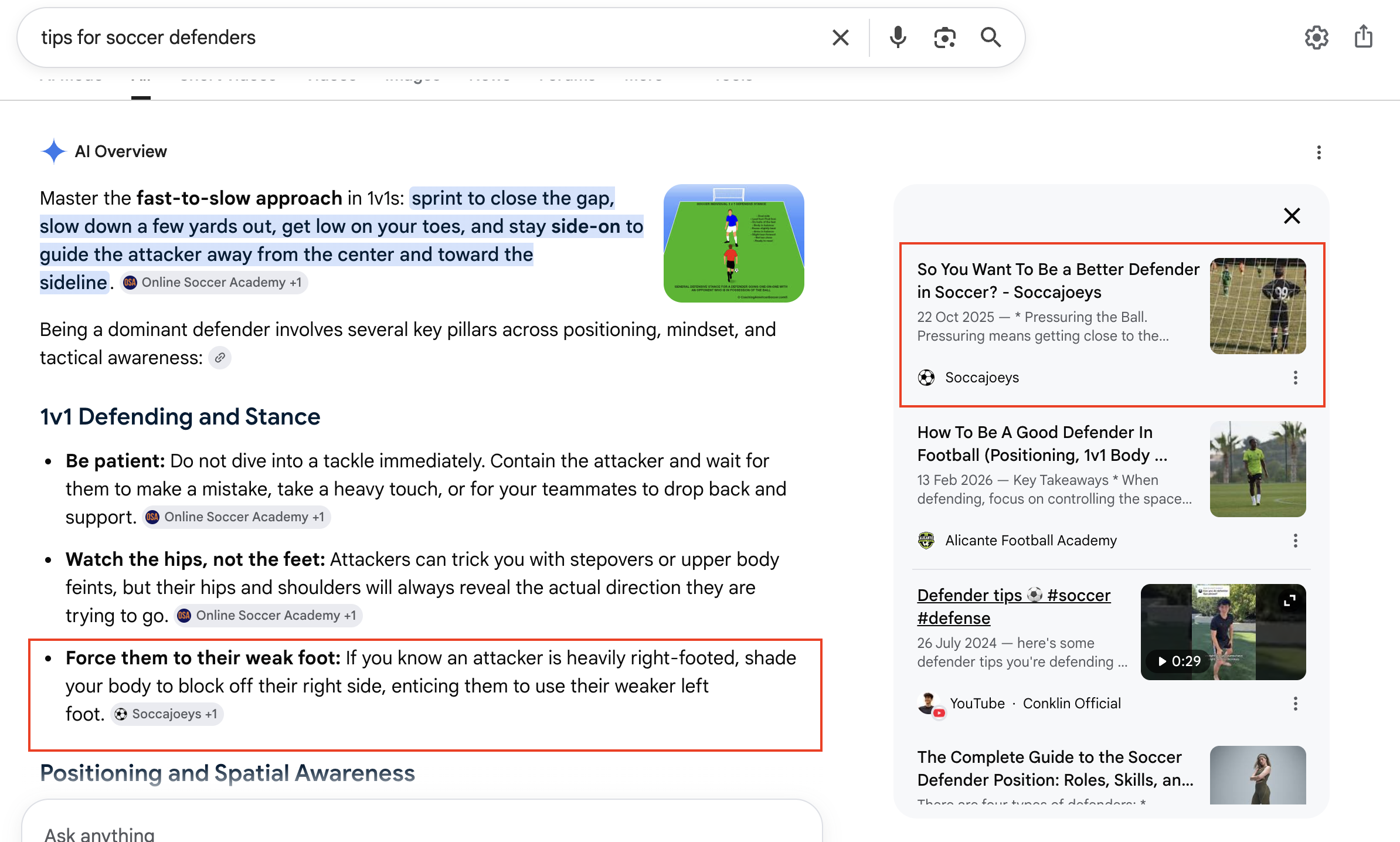Click the Conklin Official channel name

point(1072,704)
